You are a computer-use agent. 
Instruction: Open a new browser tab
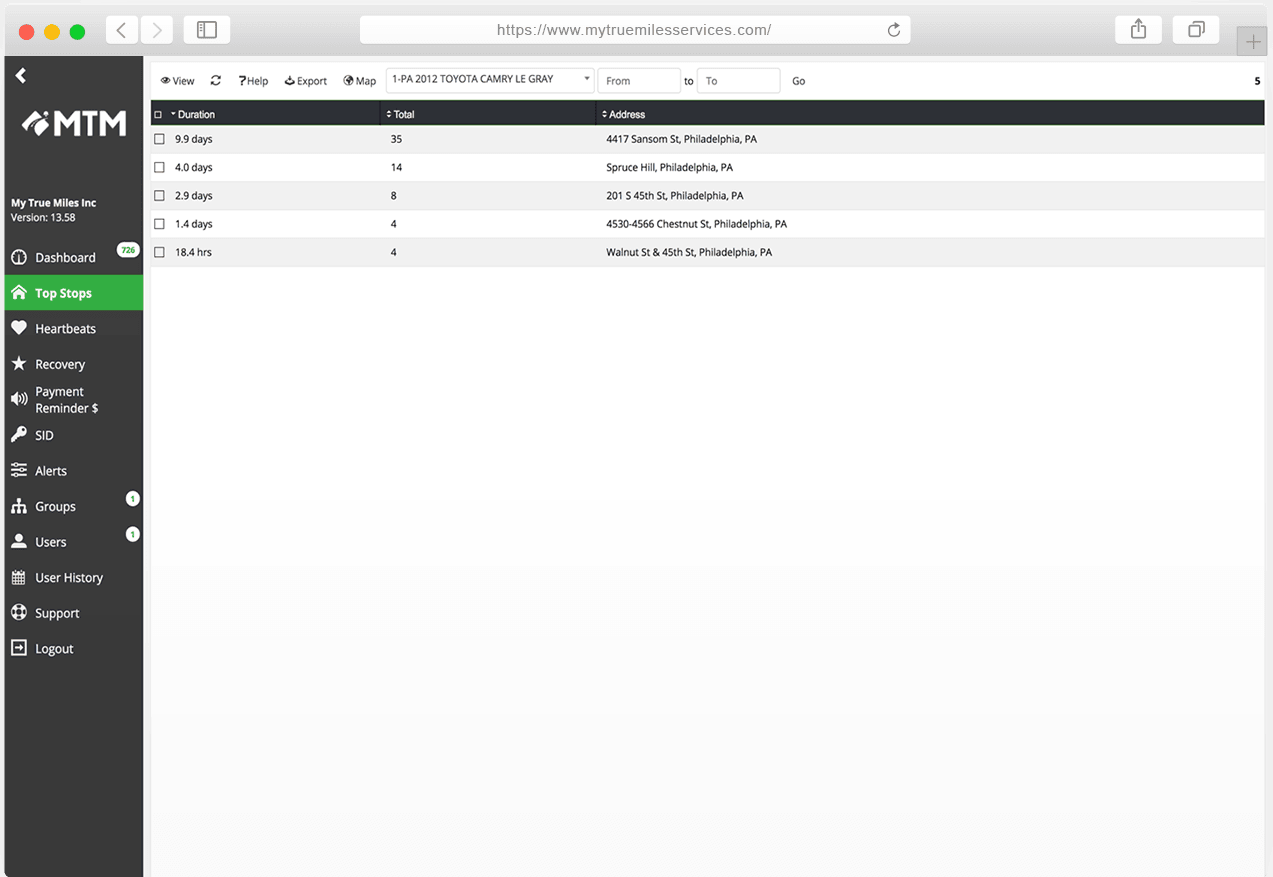[1253, 42]
